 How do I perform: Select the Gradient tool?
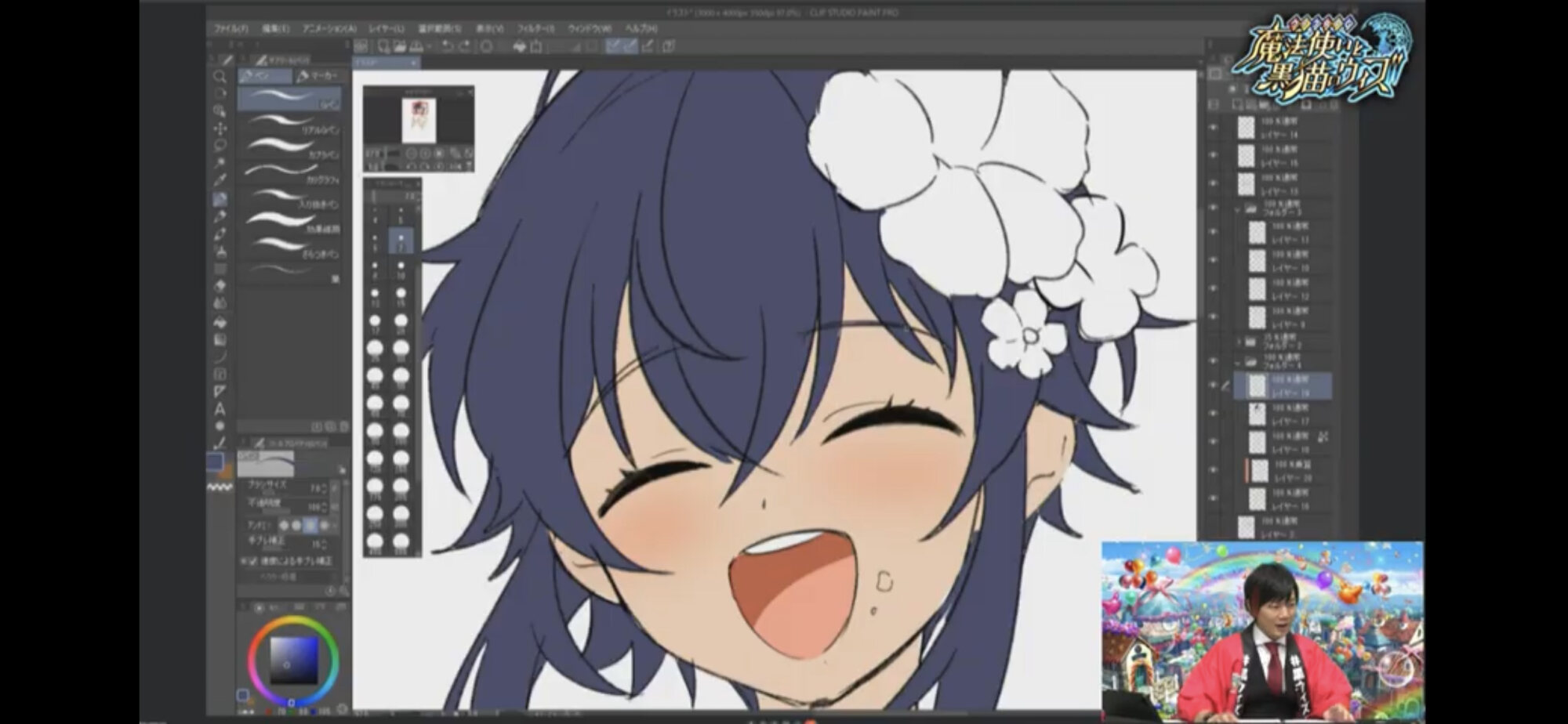(x=220, y=340)
